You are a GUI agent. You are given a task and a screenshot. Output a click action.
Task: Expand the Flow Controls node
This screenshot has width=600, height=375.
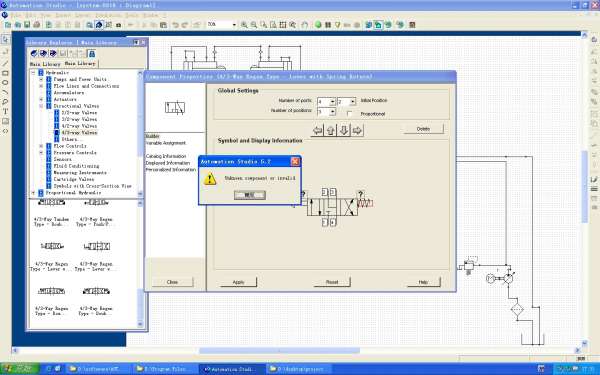click(x=41, y=146)
